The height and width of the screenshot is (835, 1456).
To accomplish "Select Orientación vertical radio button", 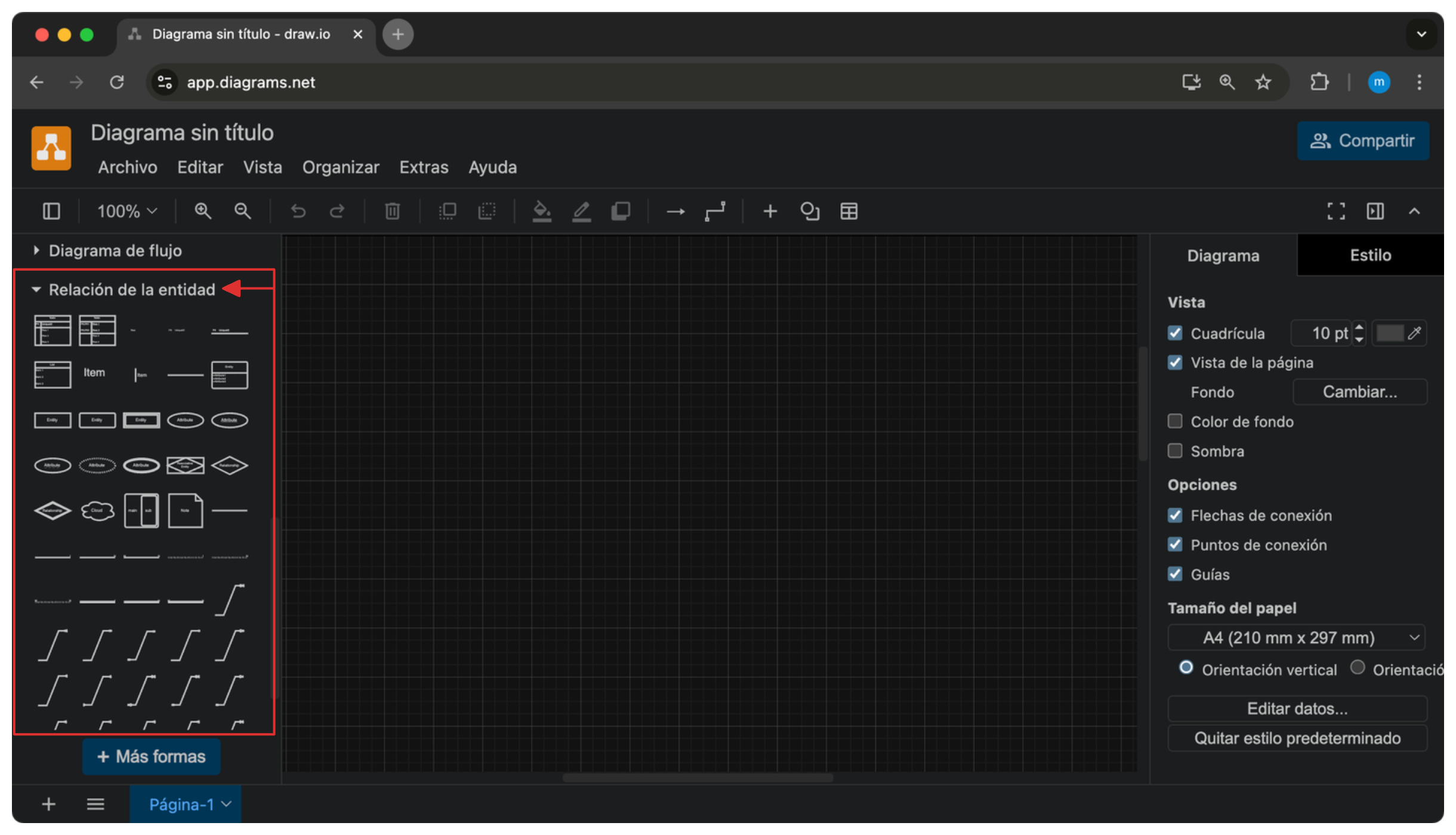I will 1187,667.
